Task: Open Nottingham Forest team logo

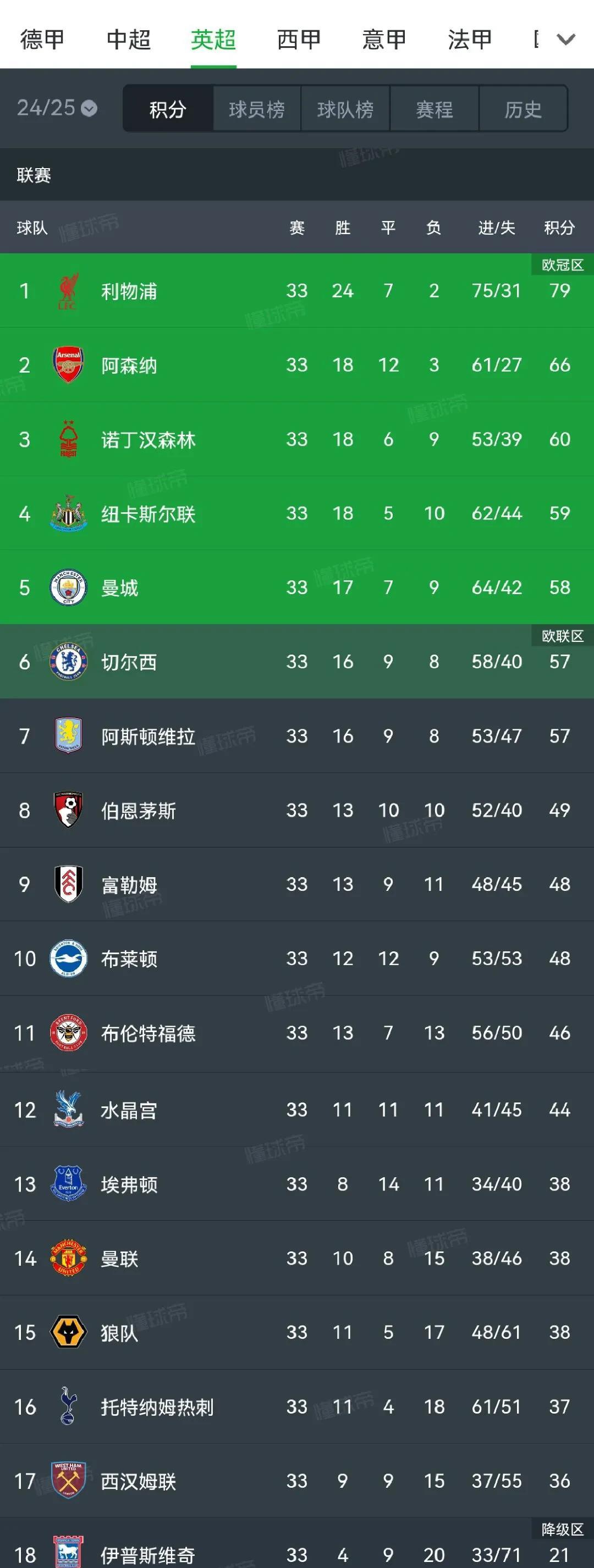Action: (x=68, y=440)
